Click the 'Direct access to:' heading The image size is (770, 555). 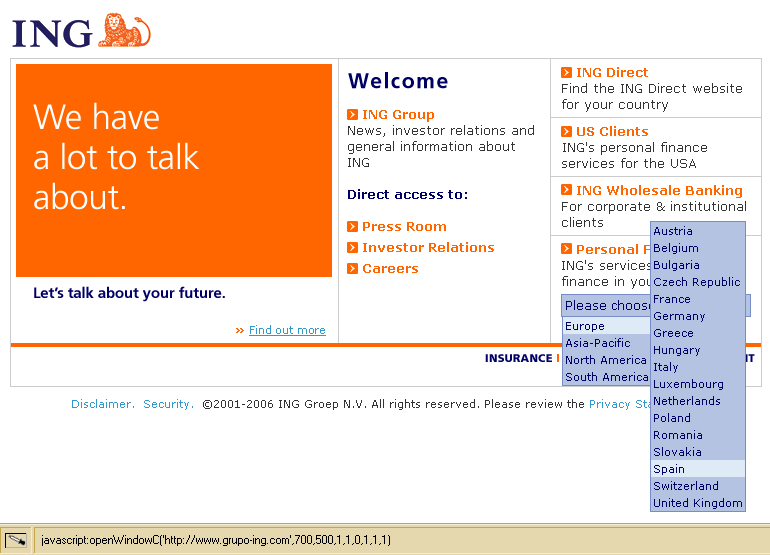pos(408,194)
